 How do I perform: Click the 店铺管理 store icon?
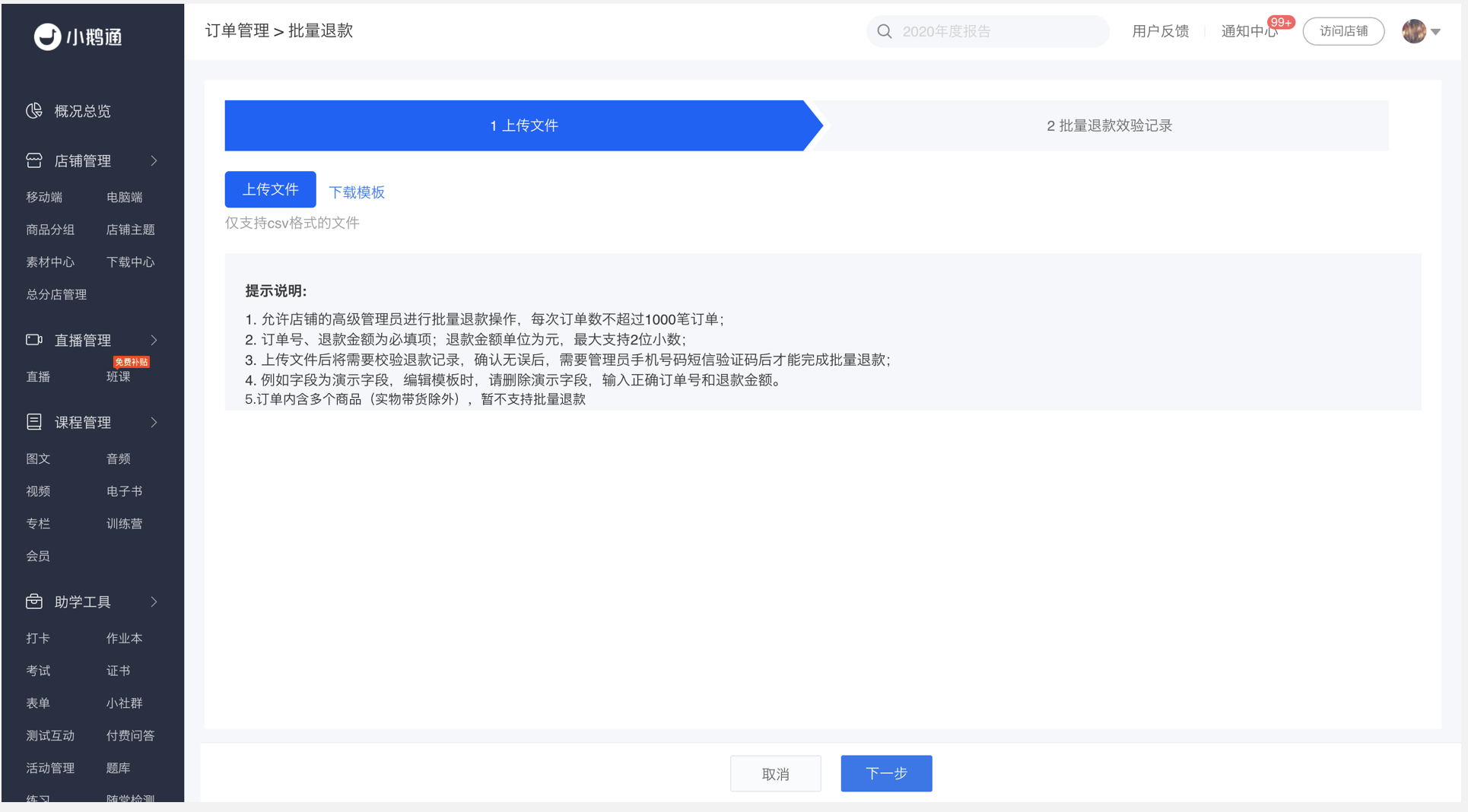pyautogui.click(x=34, y=160)
